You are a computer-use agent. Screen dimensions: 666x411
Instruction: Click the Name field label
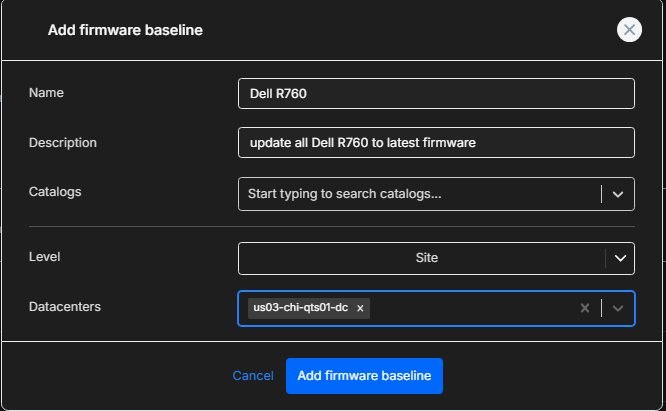click(46, 93)
